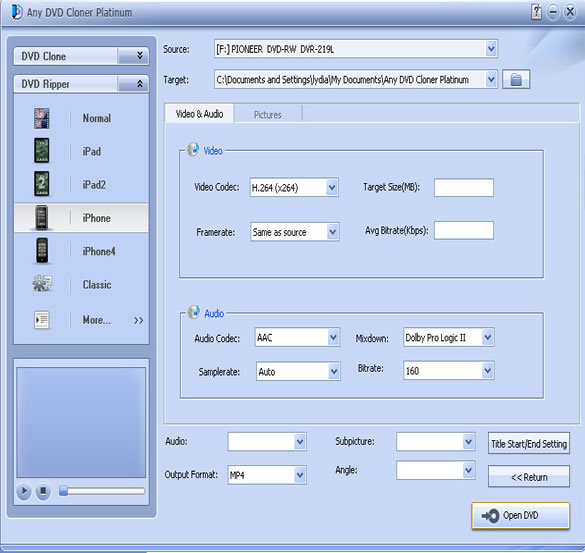
Task: Open the Video Codec dropdown
Action: 332,187
